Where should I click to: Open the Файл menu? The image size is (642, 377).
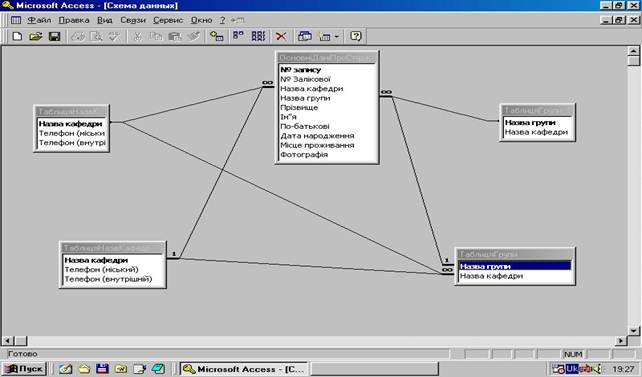coord(39,20)
